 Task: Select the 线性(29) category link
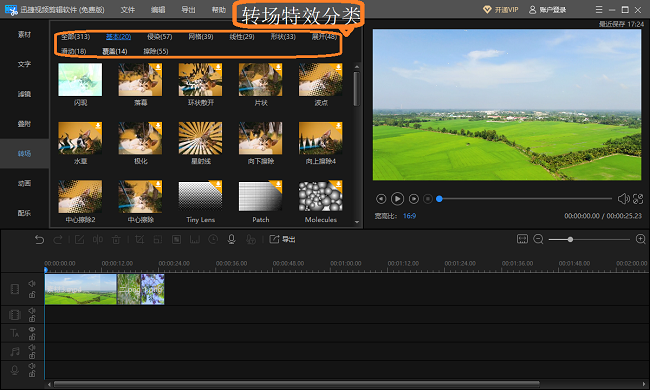click(242, 37)
